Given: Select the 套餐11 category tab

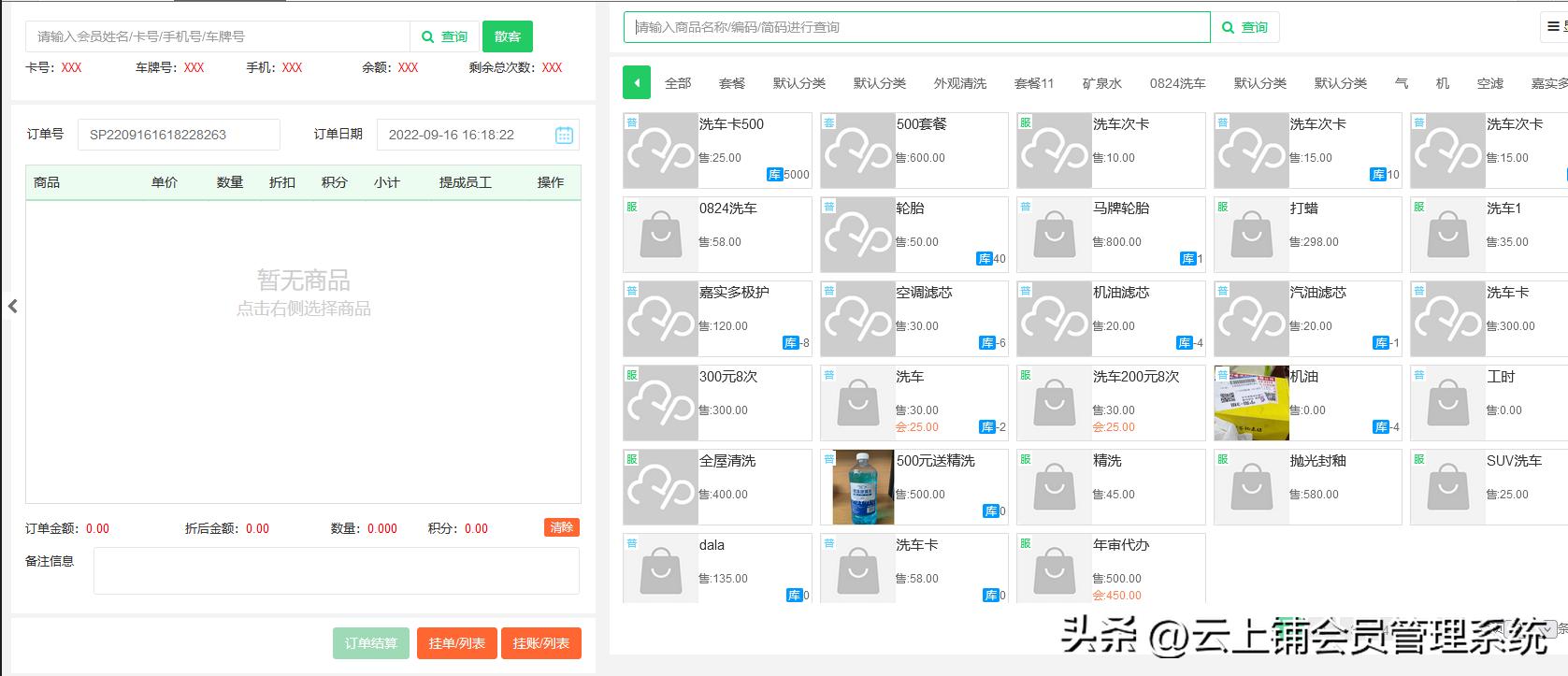Looking at the screenshot, I should point(1034,83).
